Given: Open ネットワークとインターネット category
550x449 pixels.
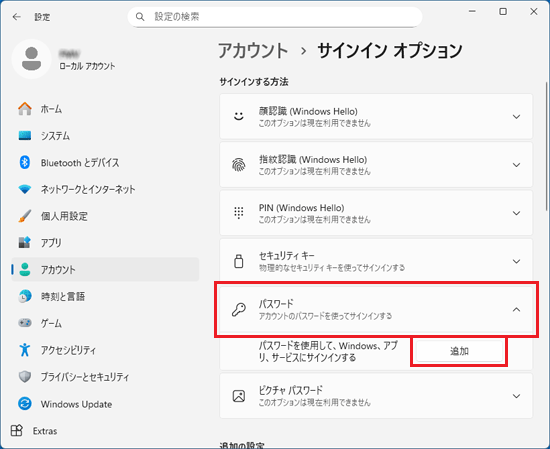Looking at the screenshot, I should [x=105, y=189].
